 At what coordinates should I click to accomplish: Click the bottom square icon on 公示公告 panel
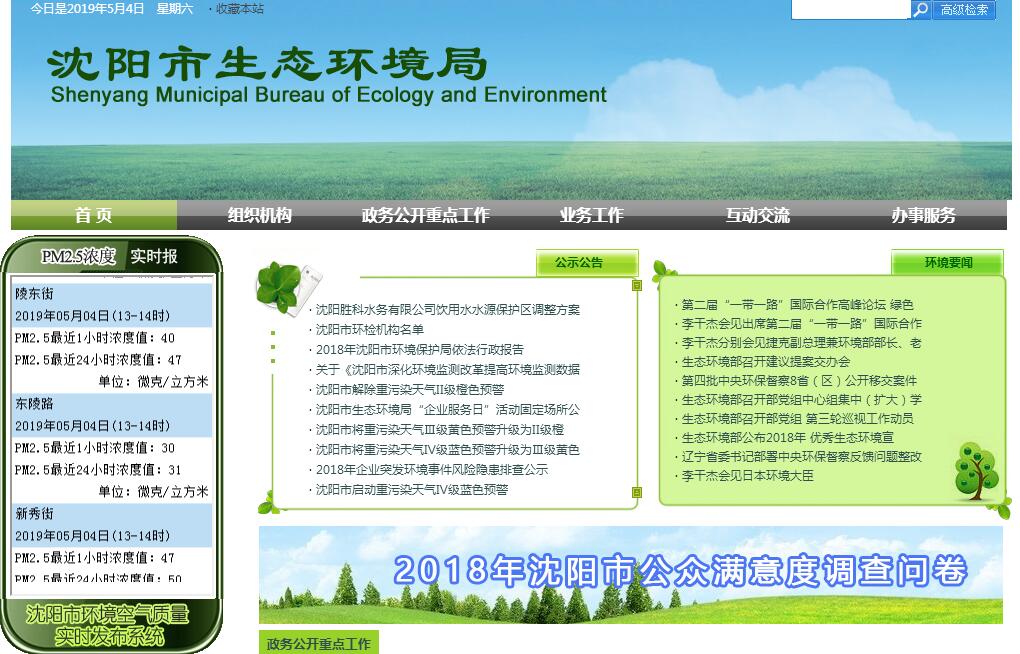637,492
